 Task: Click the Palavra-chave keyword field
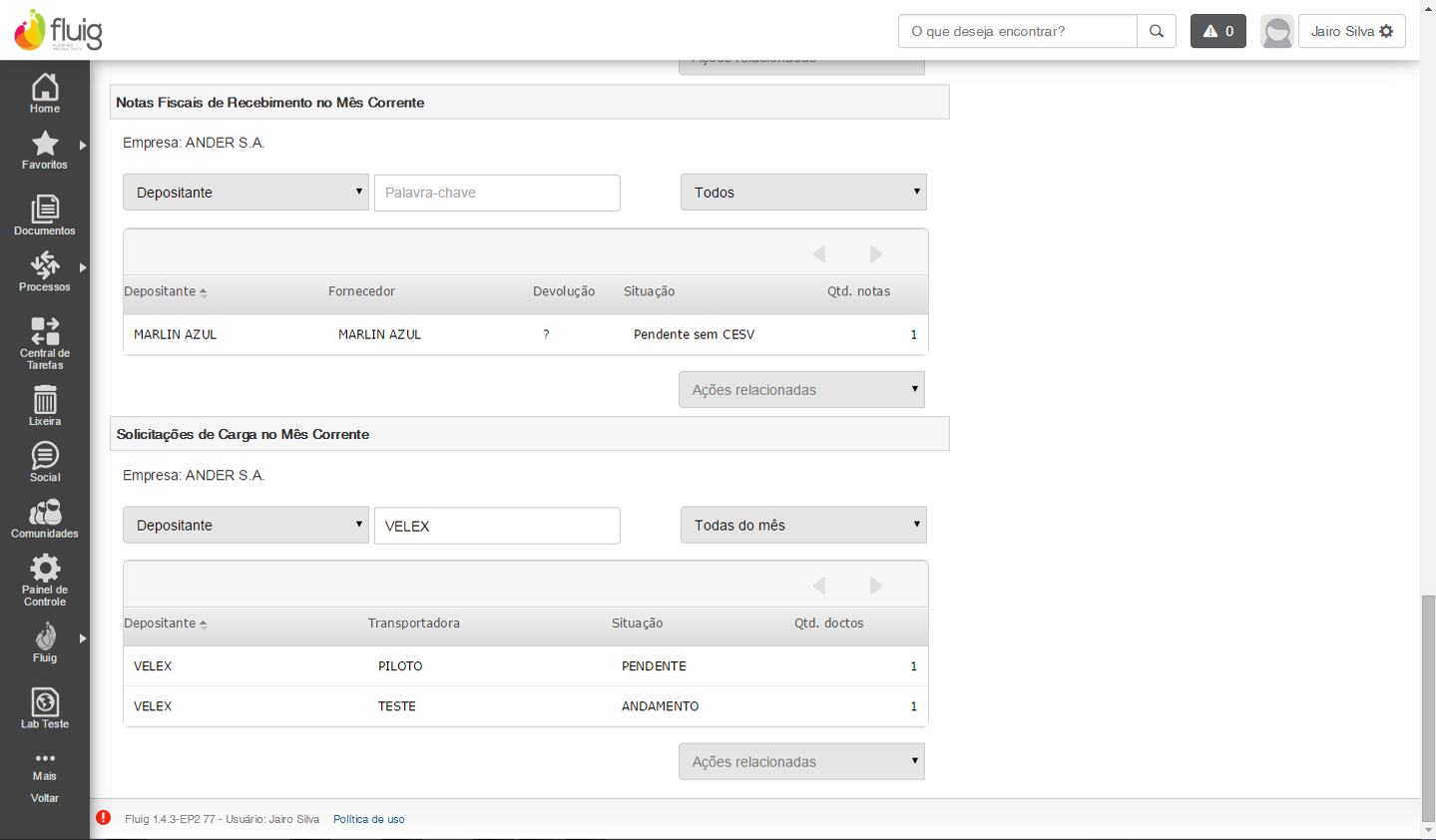(497, 193)
